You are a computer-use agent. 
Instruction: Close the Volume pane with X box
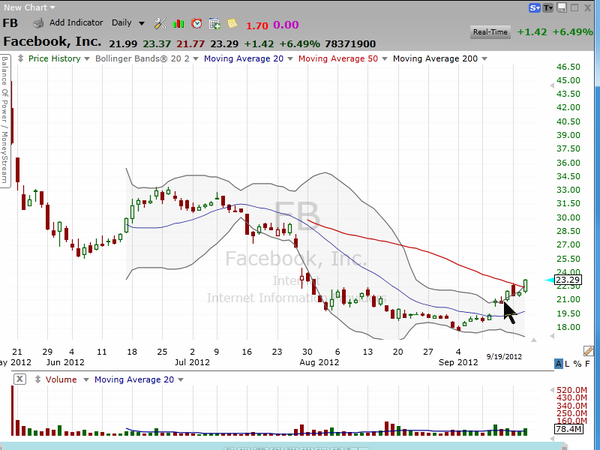[20, 379]
